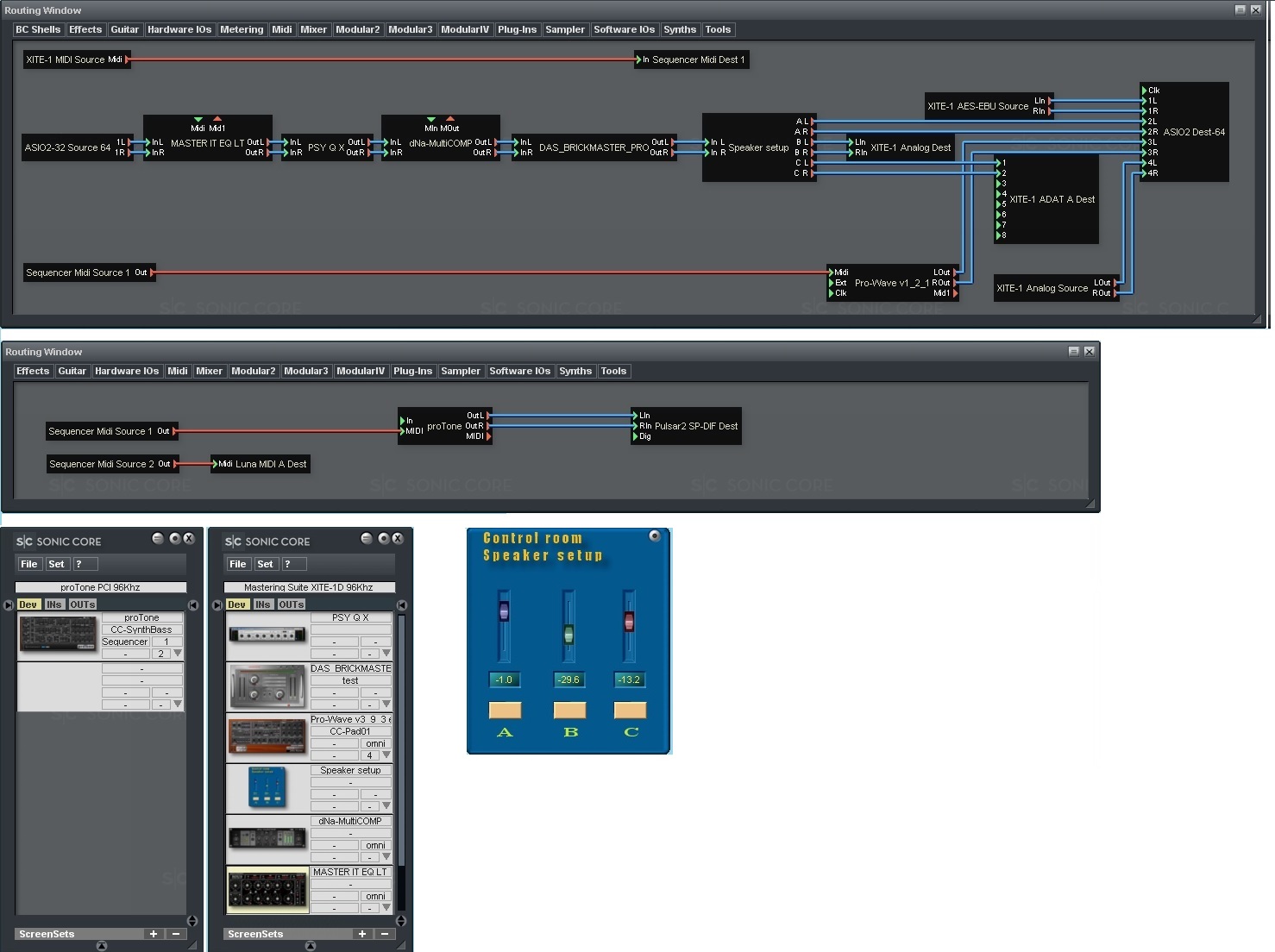Click the round dot icon in Mastering Suite panel header
1275x952 pixels.
click(384, 538)
